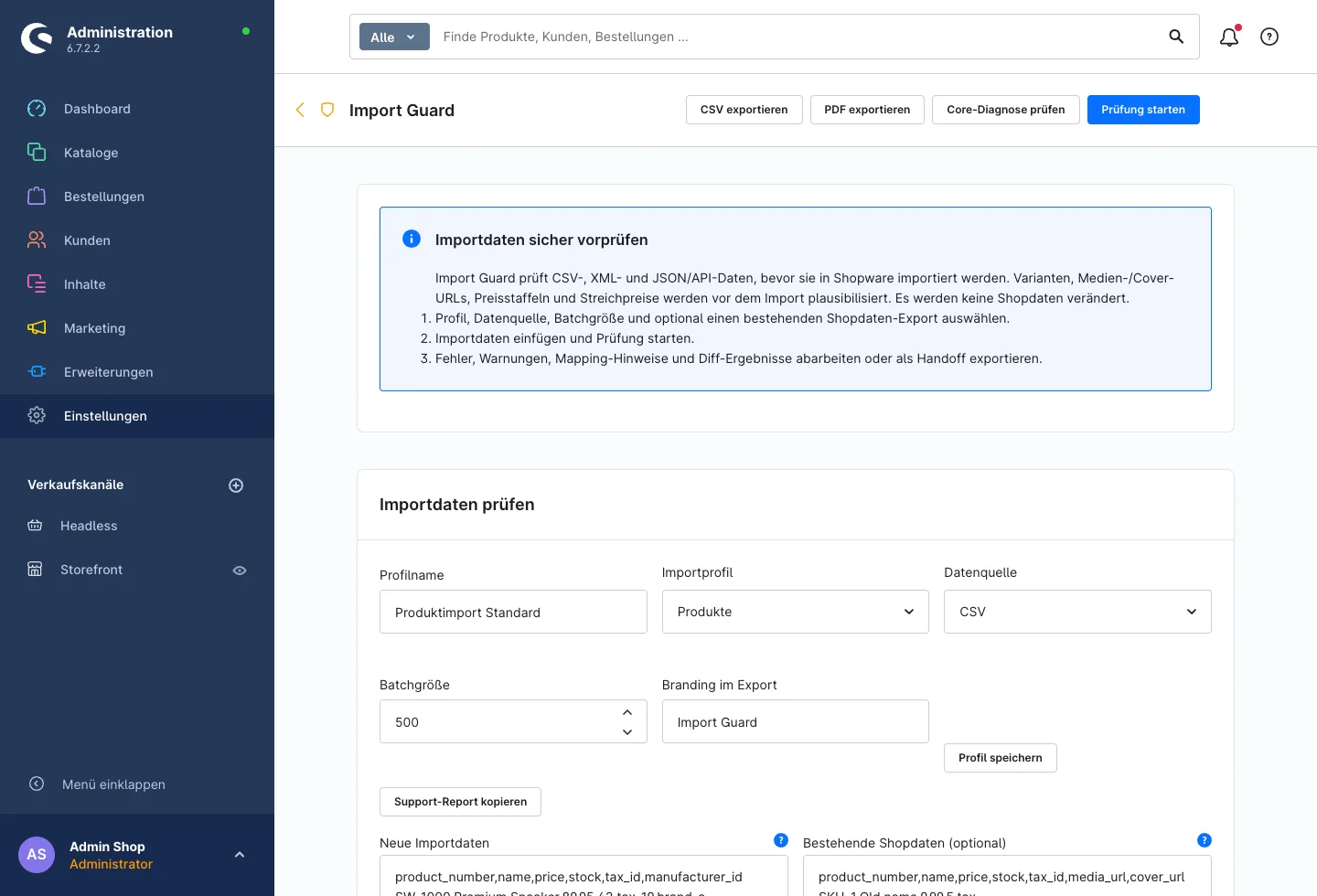The height and width of the screenshot is (896, 1317).
Task: Show help for Neue Importdaten
Action: click(x=781, y=840)
